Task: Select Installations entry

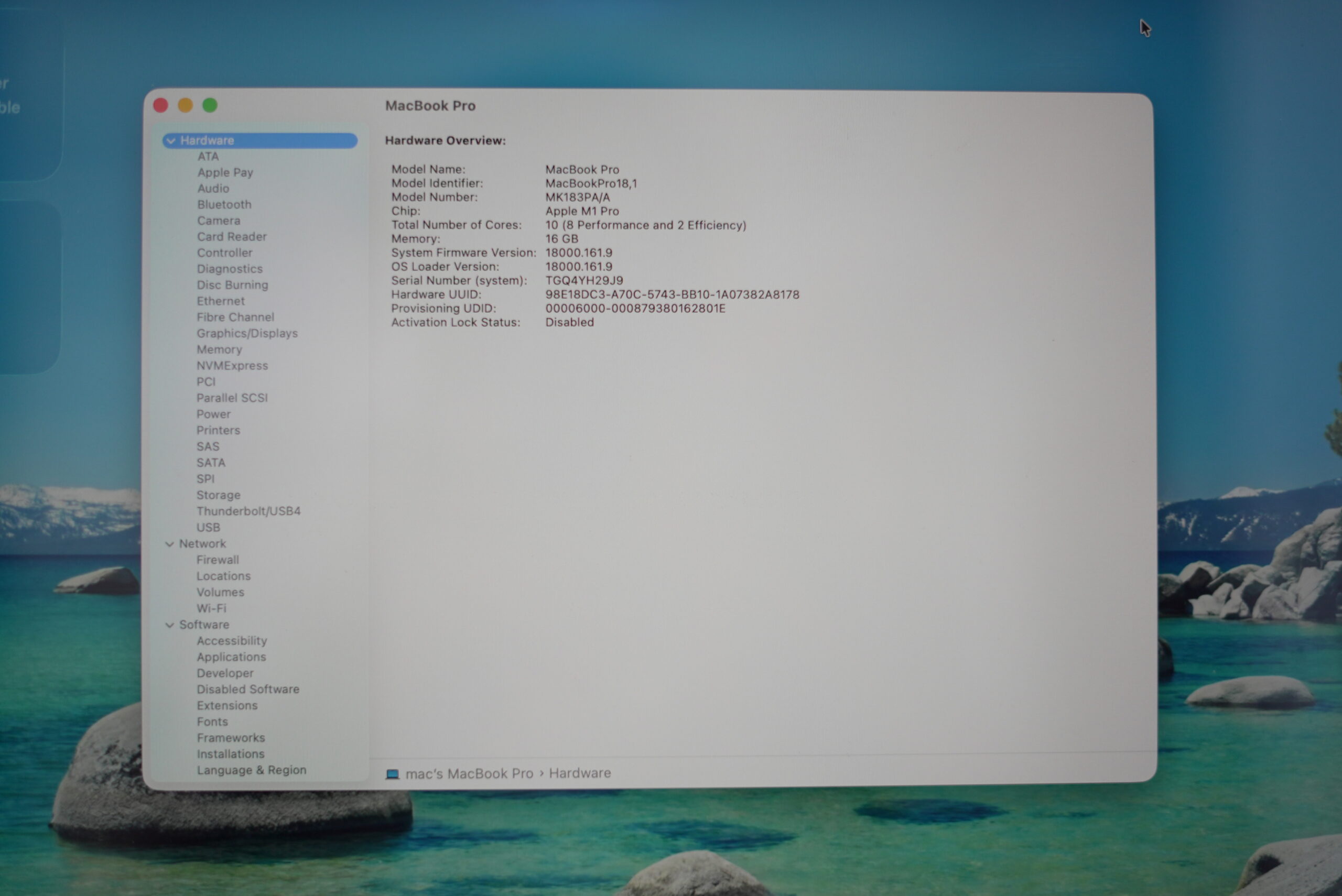Action: coord(230,755)
